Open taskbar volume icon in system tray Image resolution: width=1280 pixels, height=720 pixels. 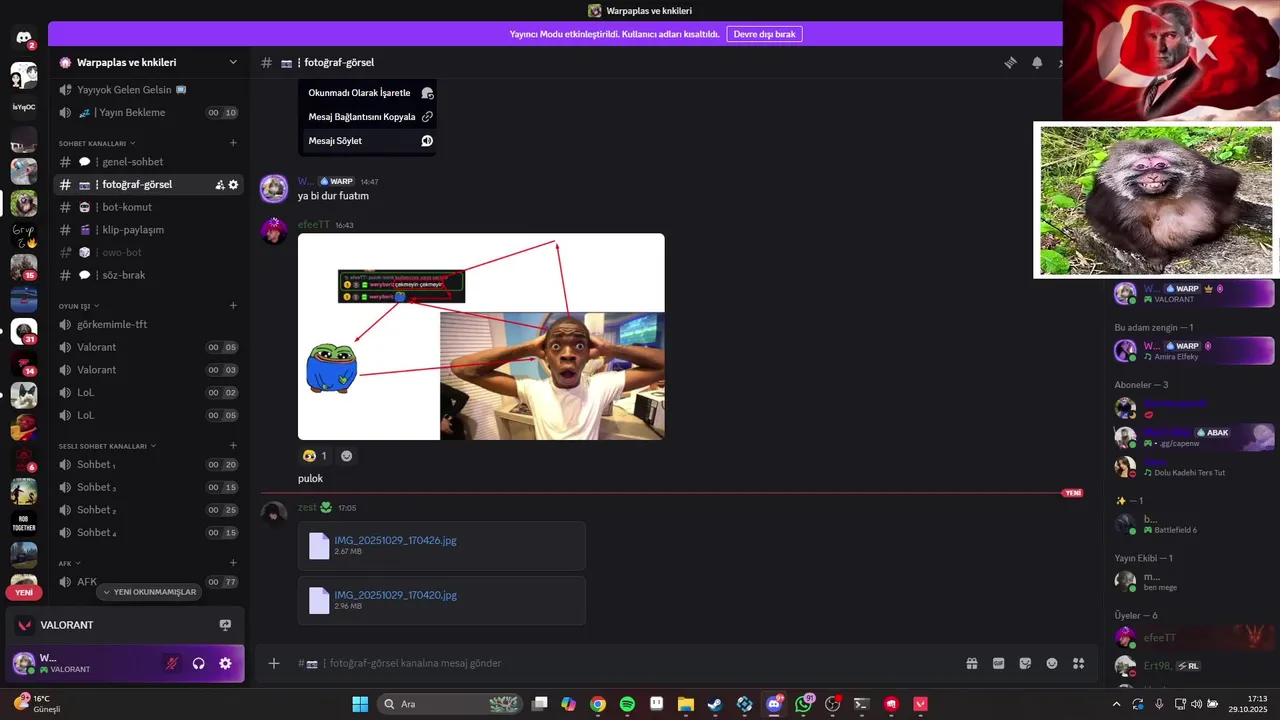tap(1197, 704)
